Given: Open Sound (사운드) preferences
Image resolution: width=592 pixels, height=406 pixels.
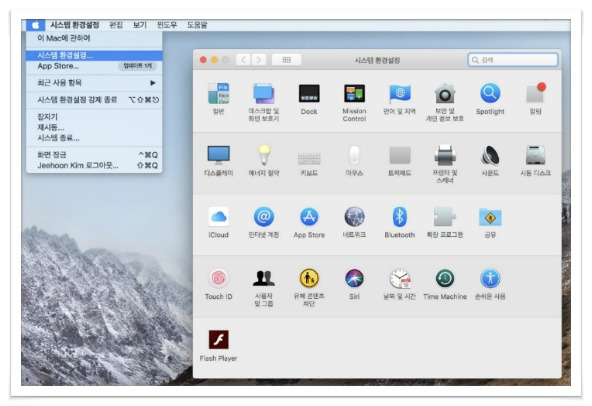Looking at the screenshot, I should click(490, 155).
